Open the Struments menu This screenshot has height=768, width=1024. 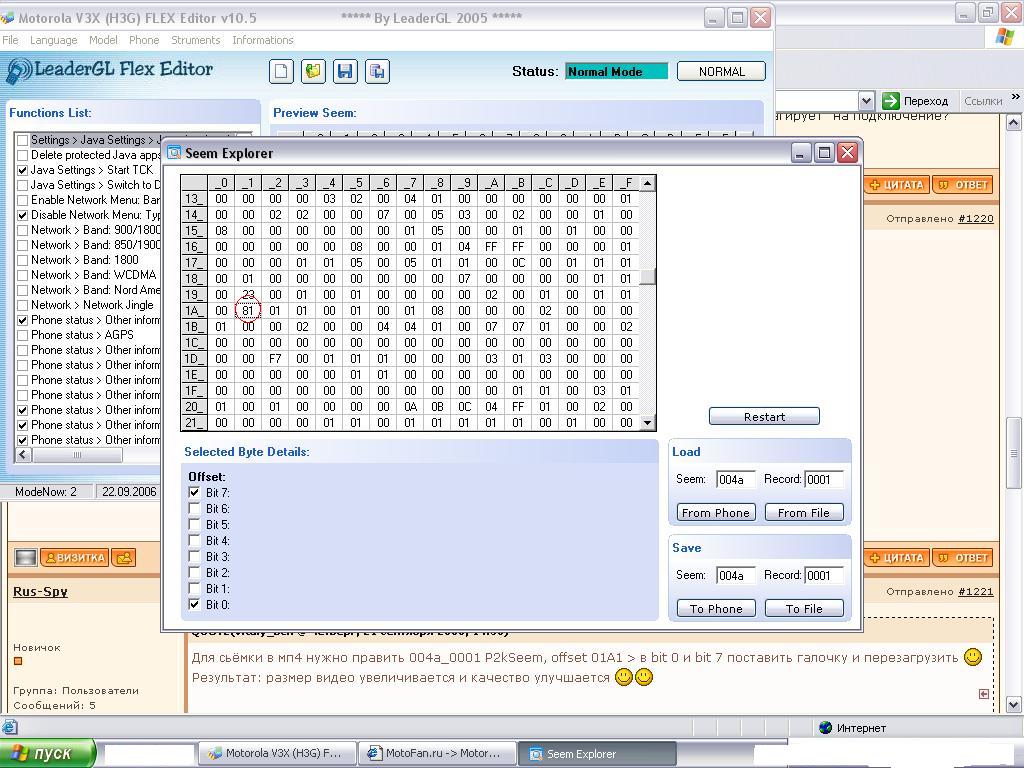[x=195, y=40]
